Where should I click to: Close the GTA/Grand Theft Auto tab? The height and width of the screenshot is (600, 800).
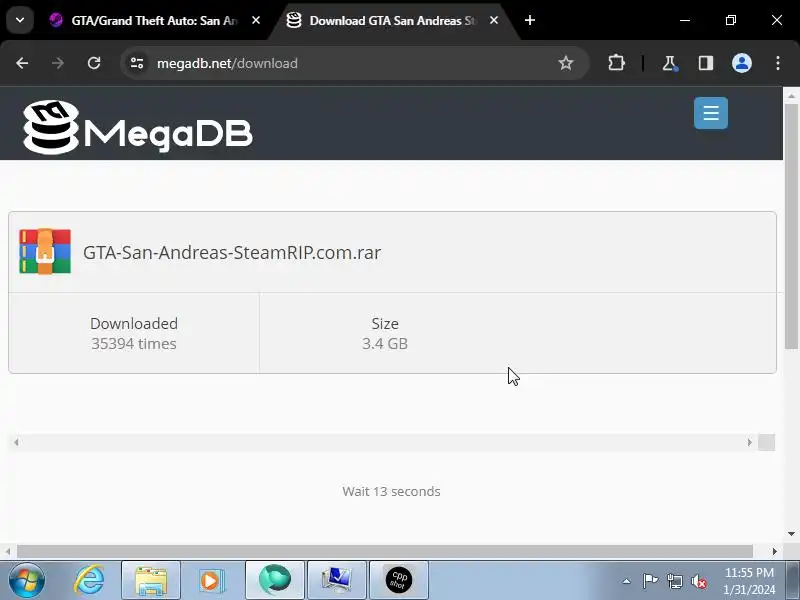(x=256, y=20)
